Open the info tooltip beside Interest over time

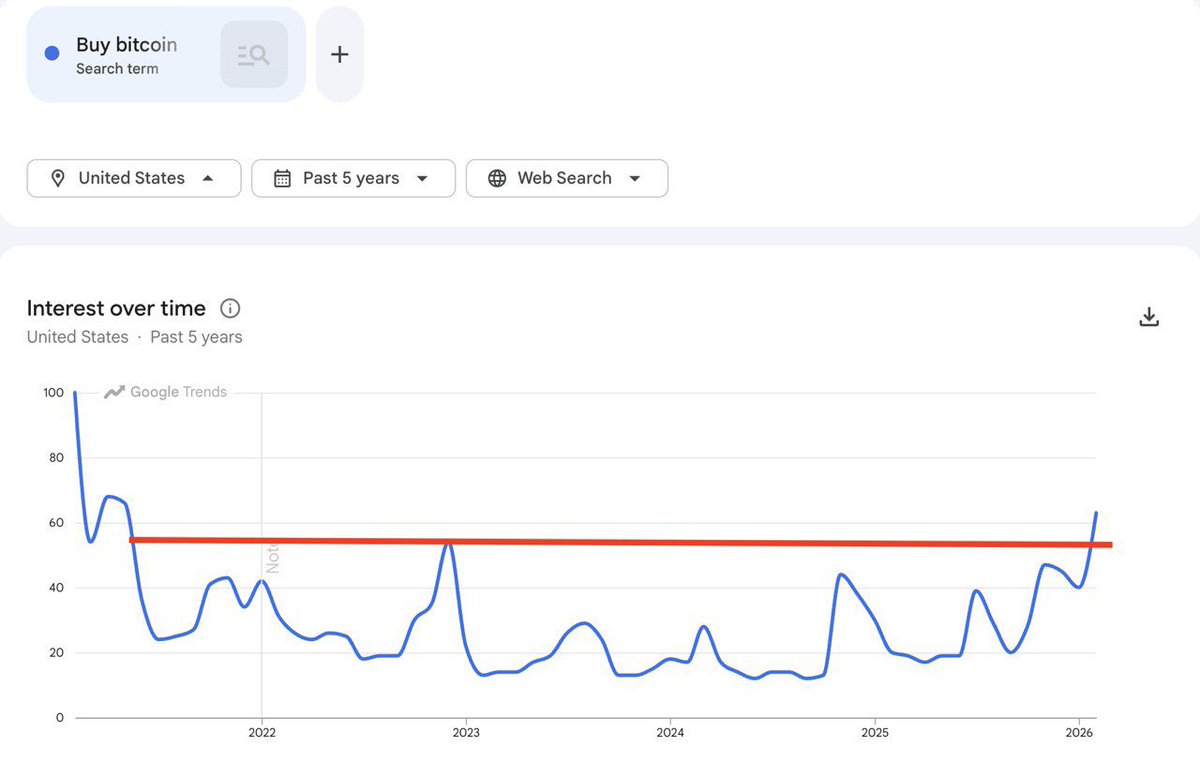coord(230,308)
